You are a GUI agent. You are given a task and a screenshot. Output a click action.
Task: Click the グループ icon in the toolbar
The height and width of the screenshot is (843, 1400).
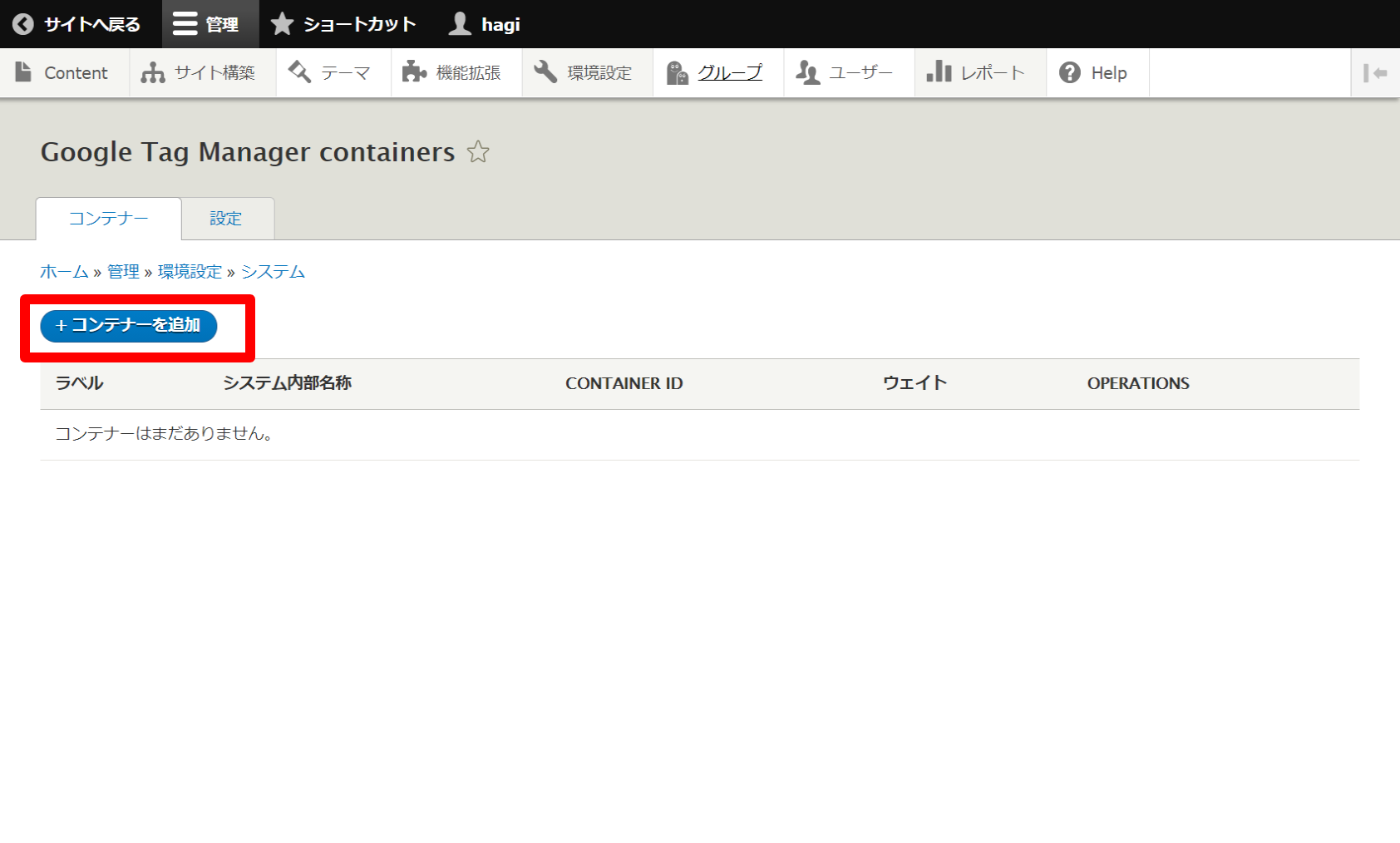(677, 72)
